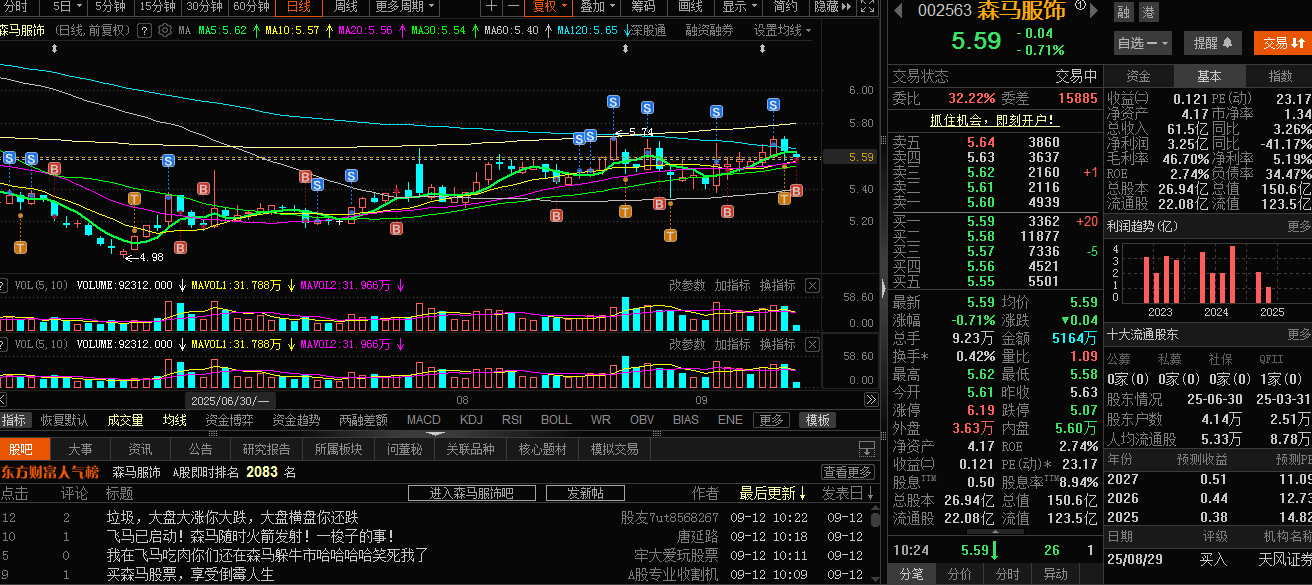Viewport: 1312px width, 585px height.
Task: Open the 资金 tab in right panel
Action: click(1138, 76)
